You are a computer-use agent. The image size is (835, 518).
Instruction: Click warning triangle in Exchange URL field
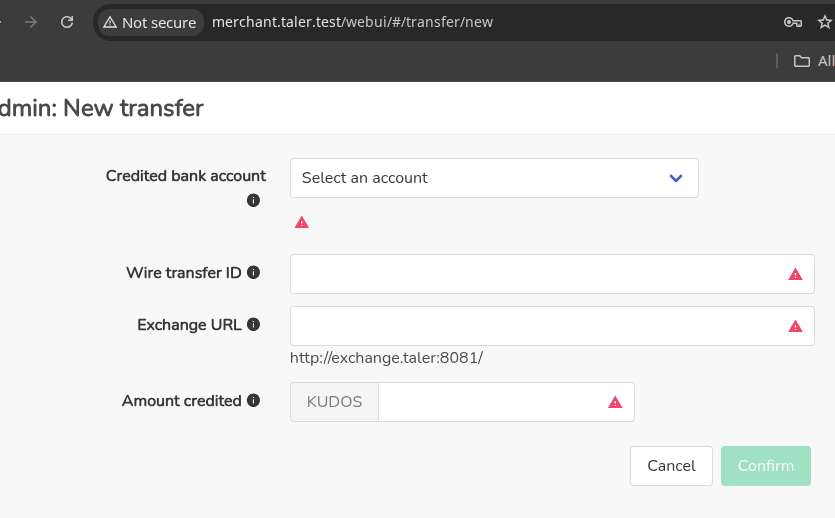click(x=795, y=326)
